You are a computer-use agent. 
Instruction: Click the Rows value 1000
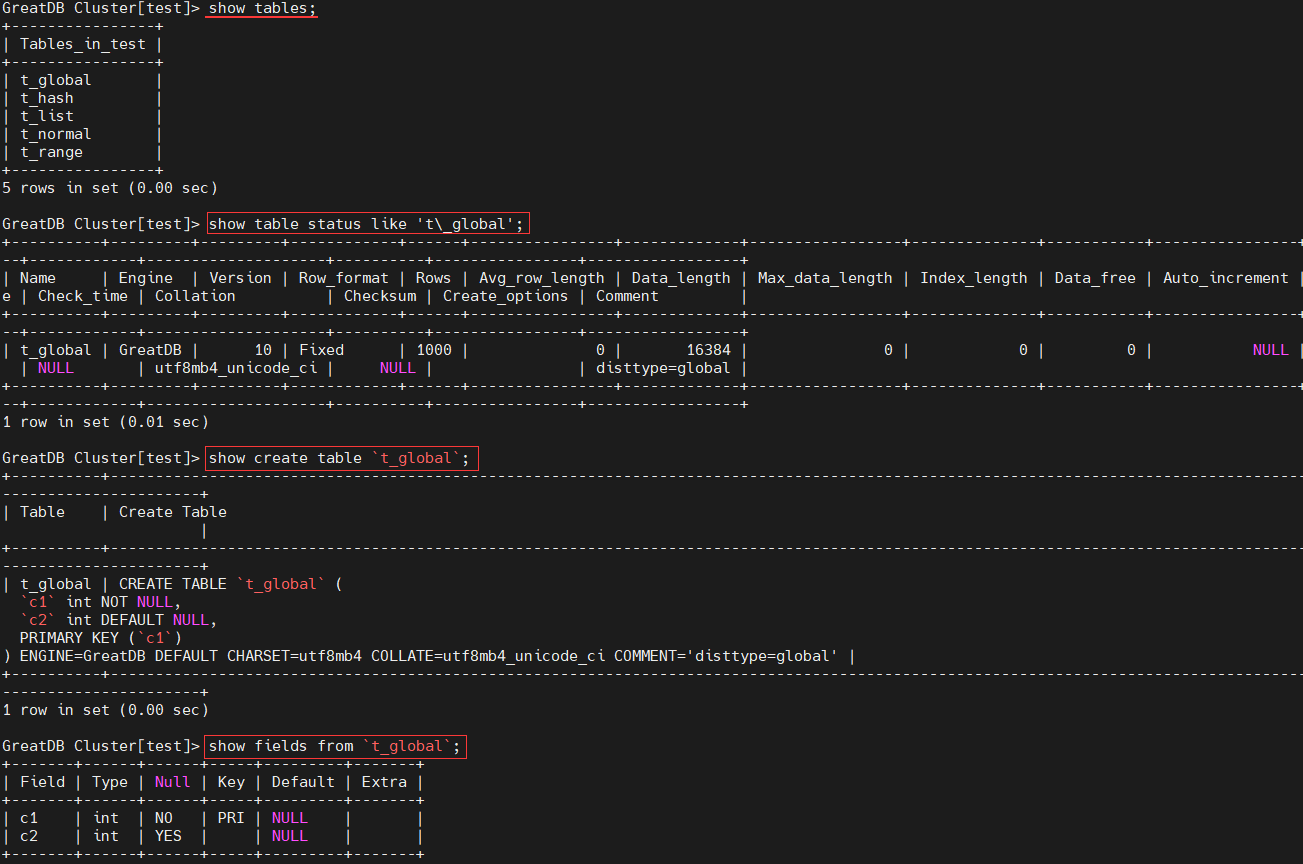(x=434, y=350)
